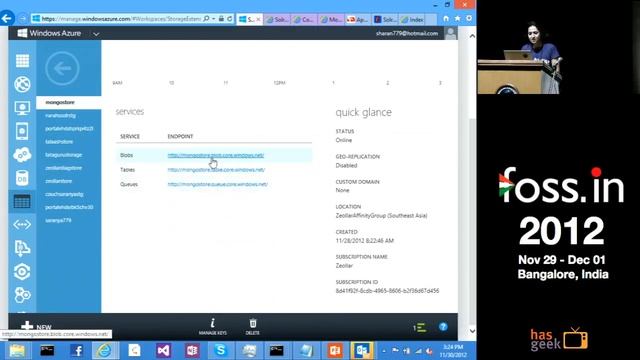Expand the Windows Azure header dropdown chevron
Screen dimensions: 640x360
tap(96, 34)
